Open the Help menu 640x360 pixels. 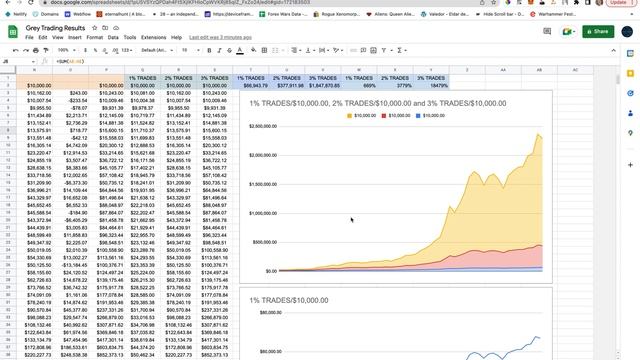[x=176, y=38]
